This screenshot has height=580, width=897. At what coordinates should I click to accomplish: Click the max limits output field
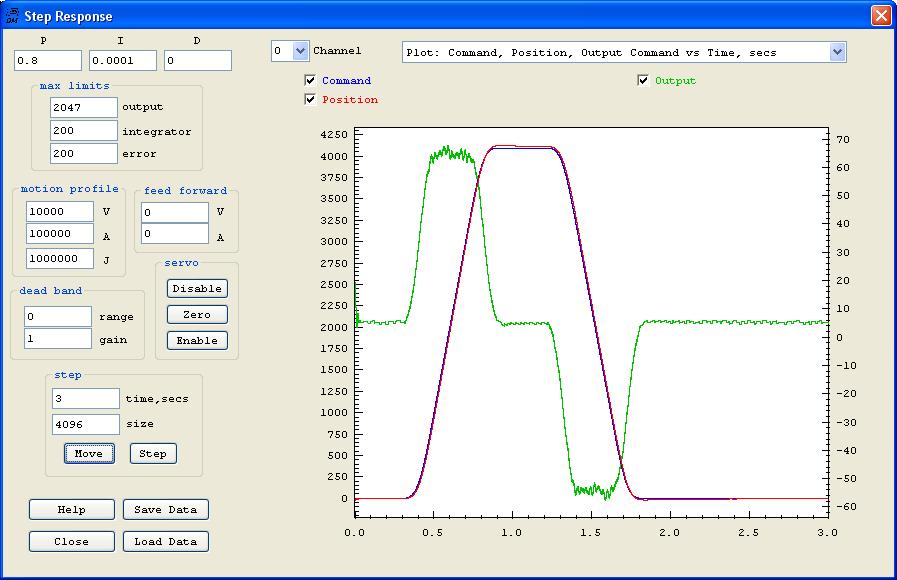[83, 107]
